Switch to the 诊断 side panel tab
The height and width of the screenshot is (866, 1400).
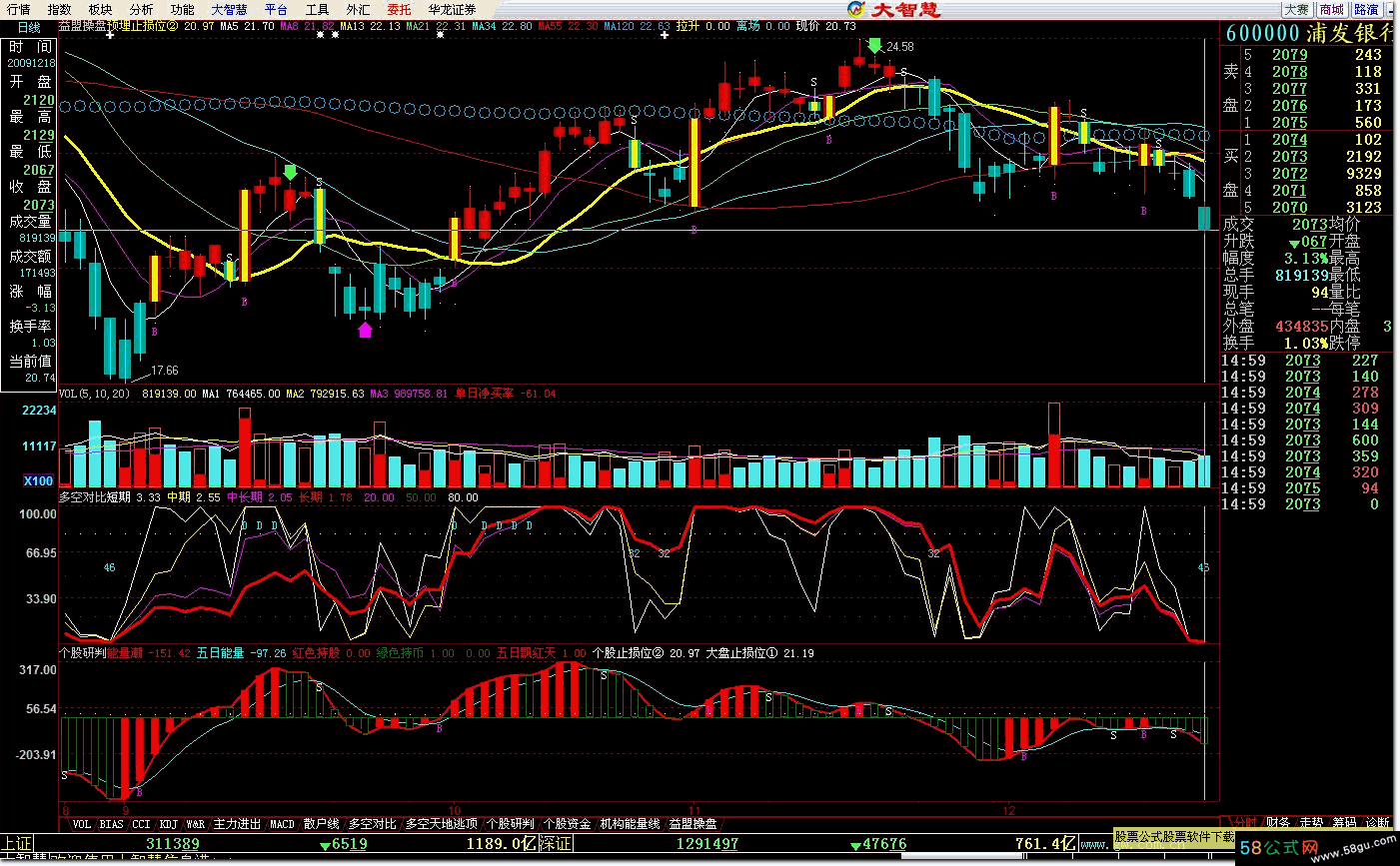(x=1377, y=823)
